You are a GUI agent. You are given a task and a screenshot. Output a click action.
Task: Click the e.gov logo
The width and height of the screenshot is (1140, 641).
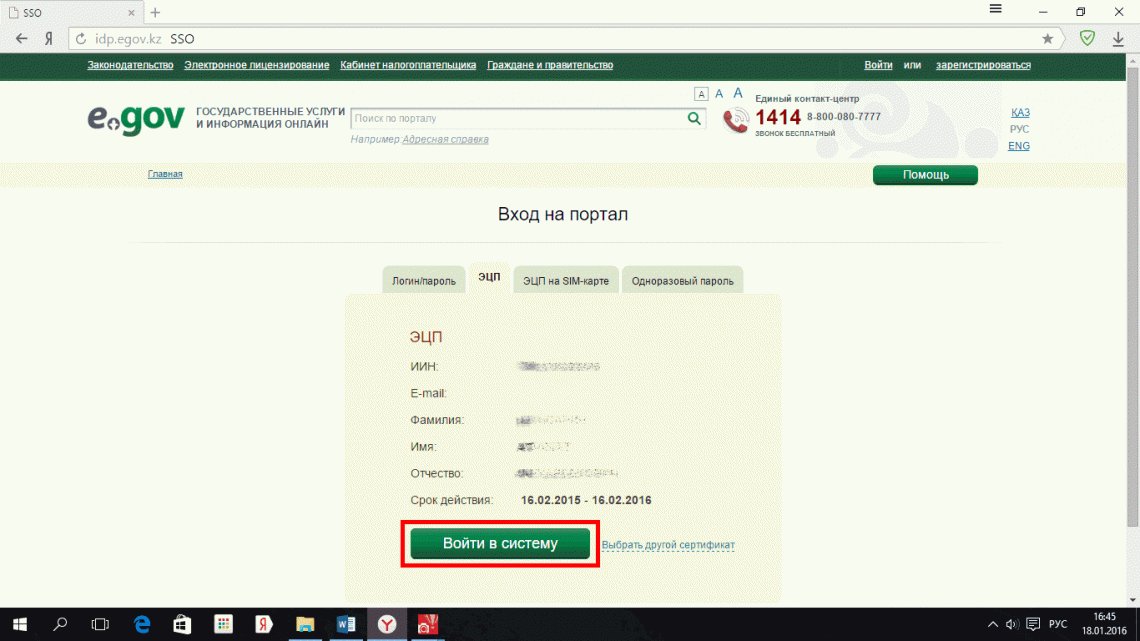[136, 118]
